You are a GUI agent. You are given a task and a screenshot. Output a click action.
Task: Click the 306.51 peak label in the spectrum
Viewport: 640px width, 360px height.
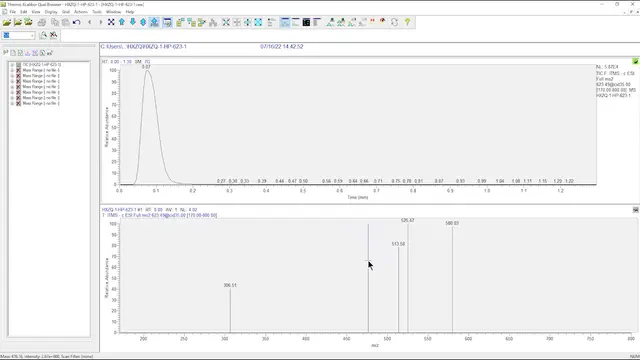point(230,285)
